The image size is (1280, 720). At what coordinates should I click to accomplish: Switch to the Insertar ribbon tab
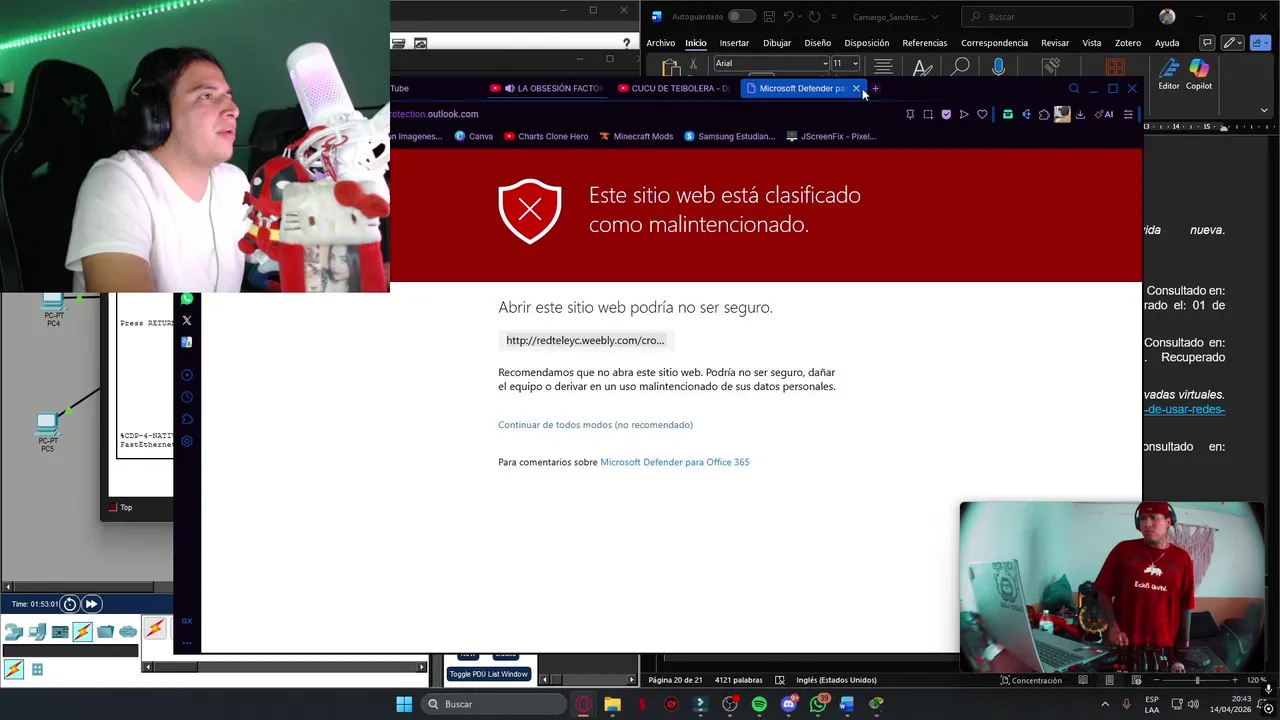pos(734,43)
